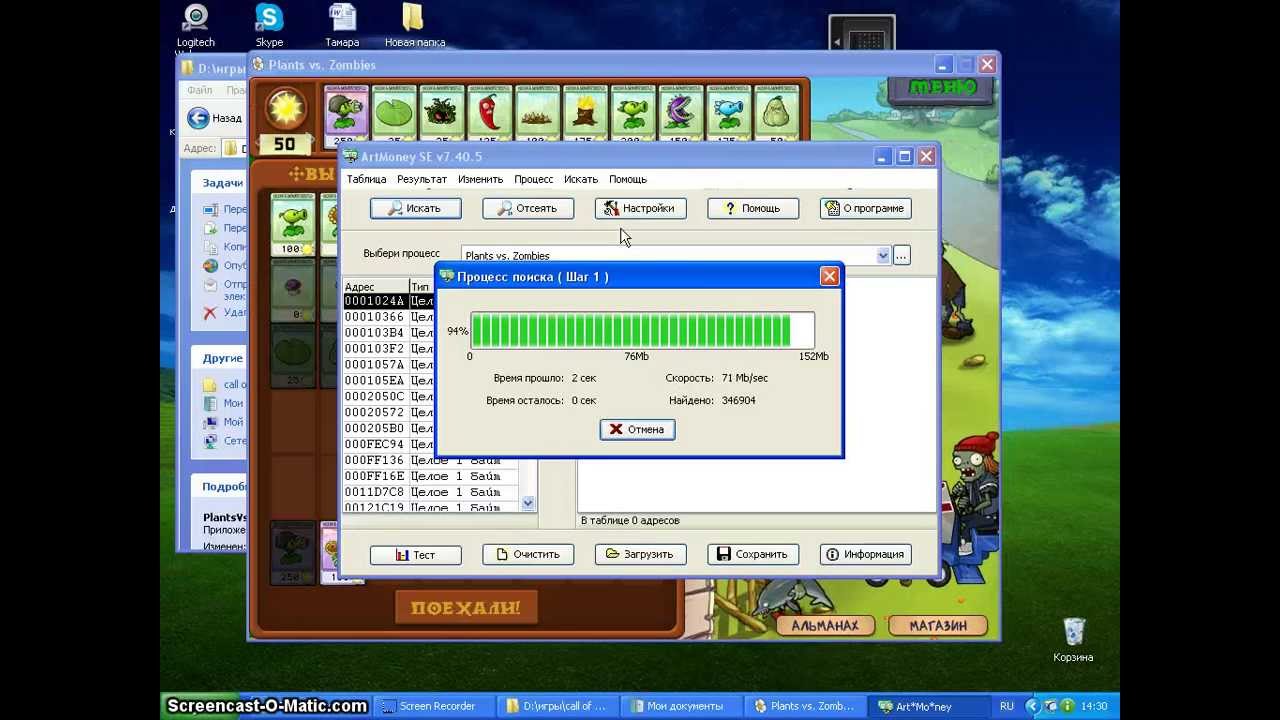Image resolution: width=1280 pixels, height=720 pixels.
Task: Select the Jalapeno seed packet
Action: point(489,115)
